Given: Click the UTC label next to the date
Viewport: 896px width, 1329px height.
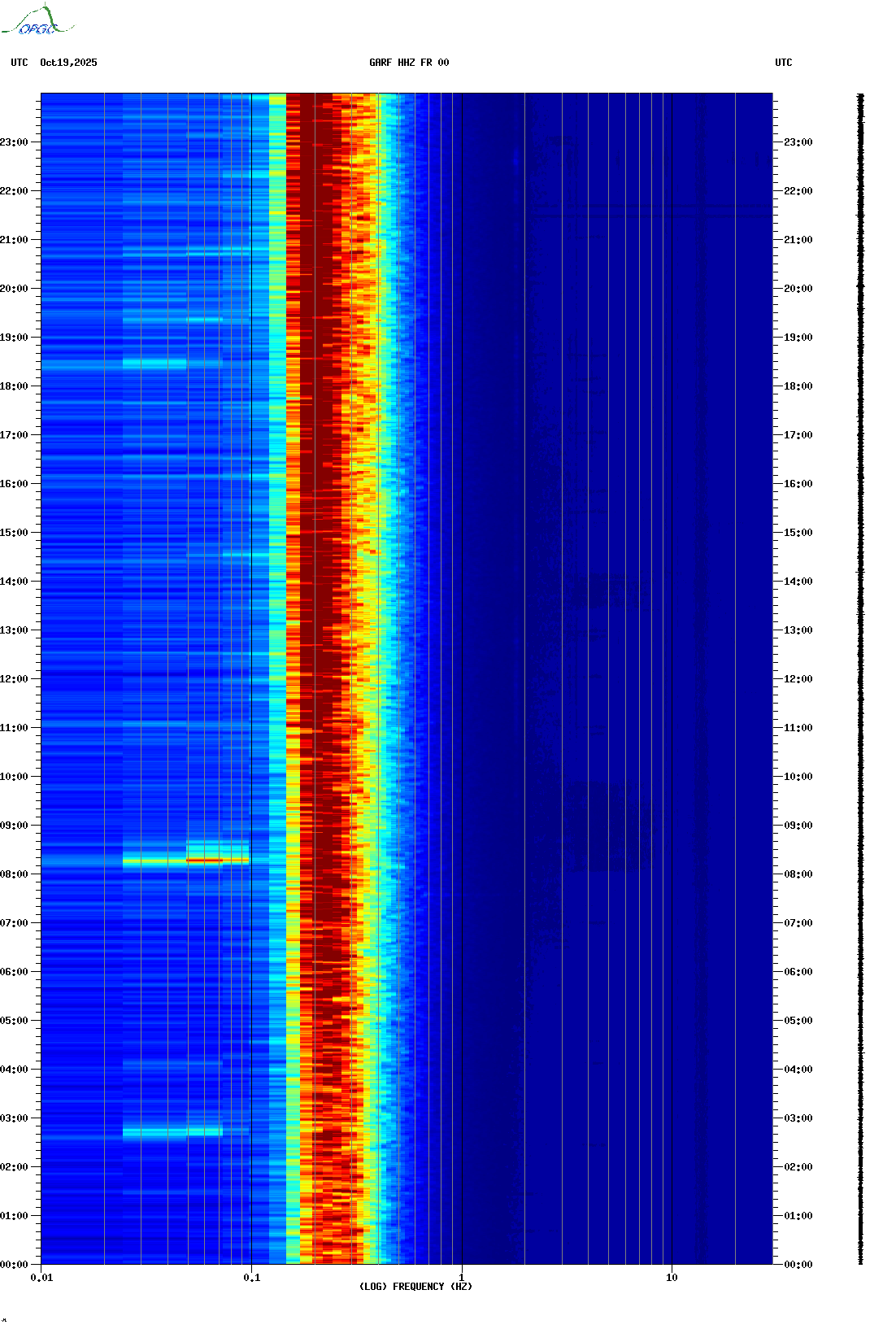Looking at the screenshot, I should pyautogui.click(x=20, y=63).
